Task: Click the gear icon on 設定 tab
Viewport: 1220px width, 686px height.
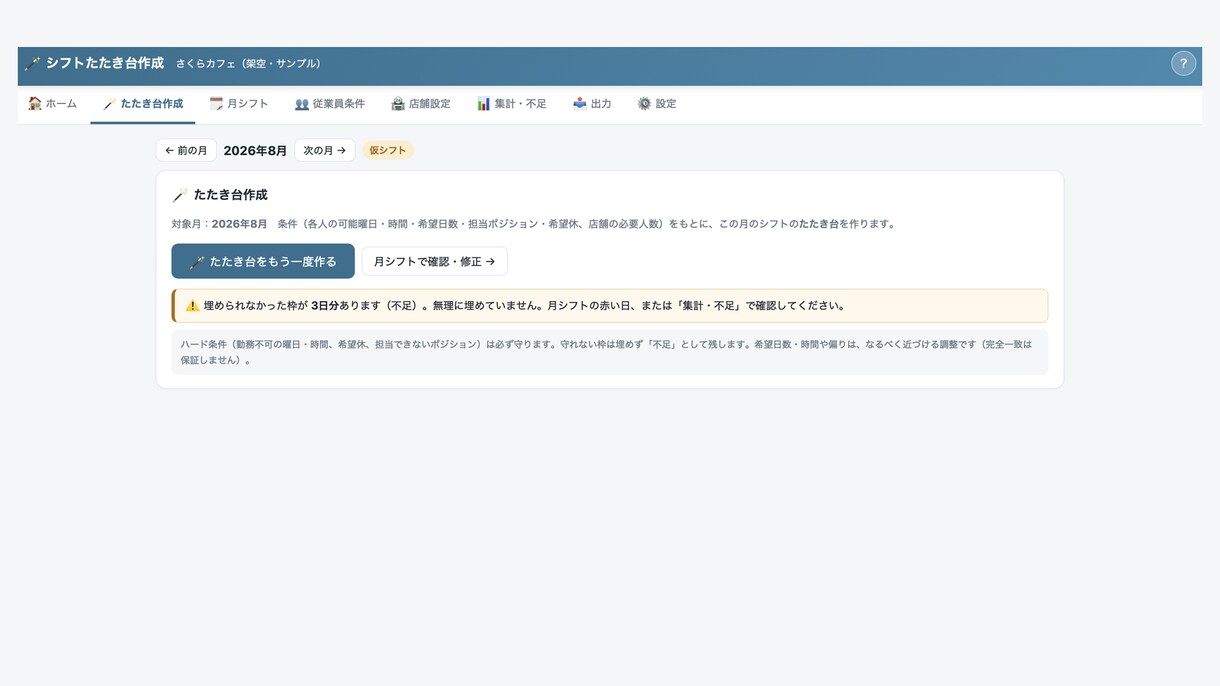Action: pyautogui.click(x=644, y=104)
